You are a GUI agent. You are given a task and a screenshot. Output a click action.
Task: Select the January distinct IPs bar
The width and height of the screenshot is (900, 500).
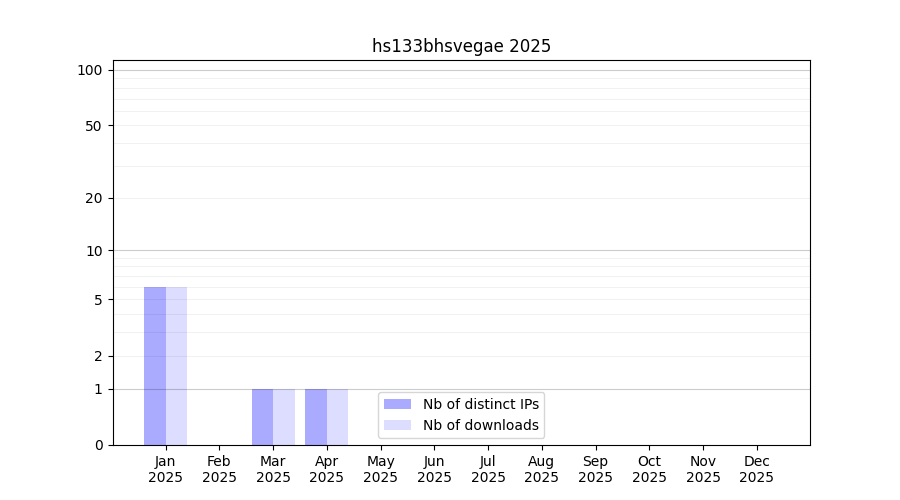point(155,366)
